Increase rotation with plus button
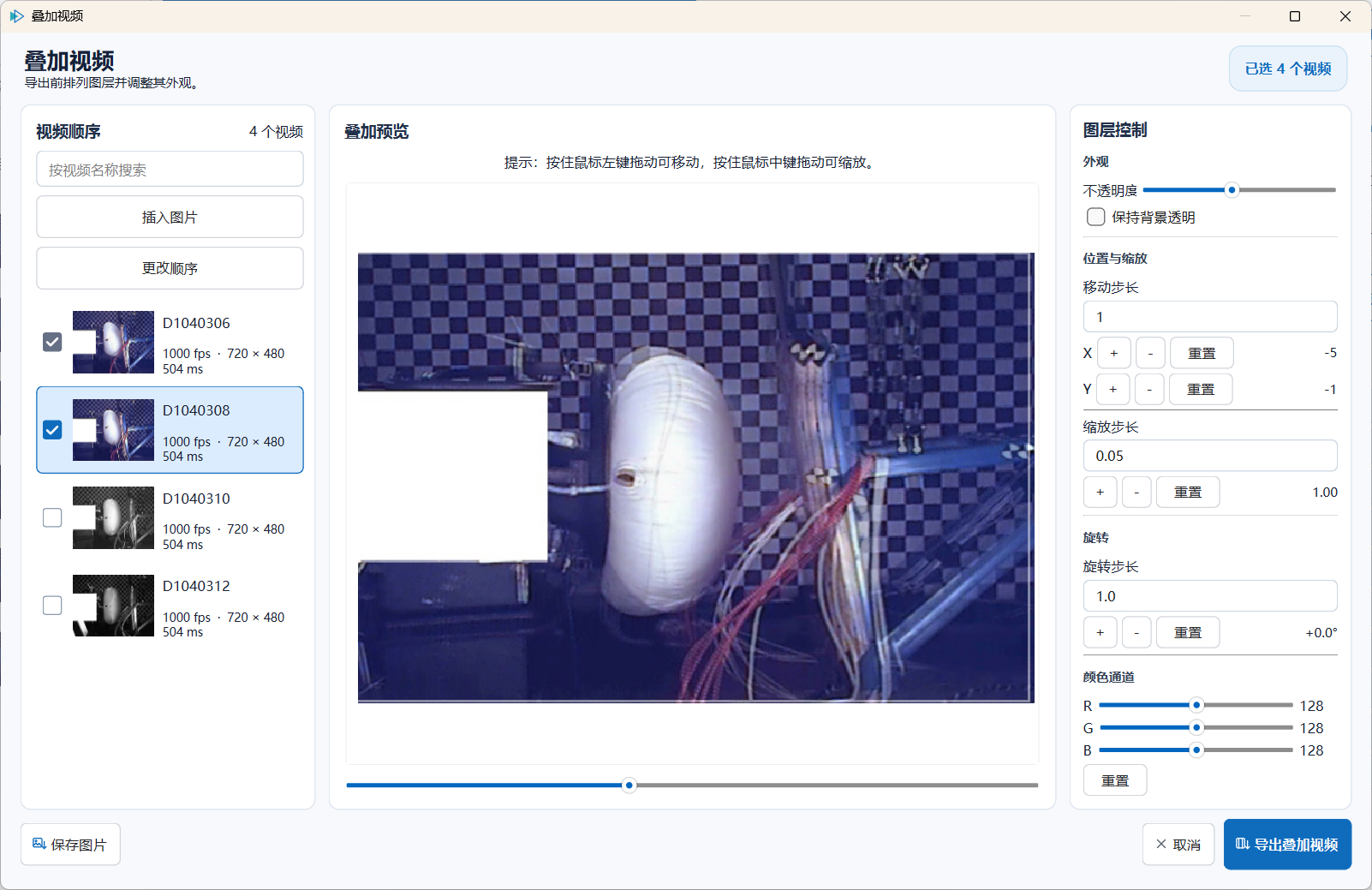The width and height of the screenshot is (1372, 890). click(x=1101, y=632)
